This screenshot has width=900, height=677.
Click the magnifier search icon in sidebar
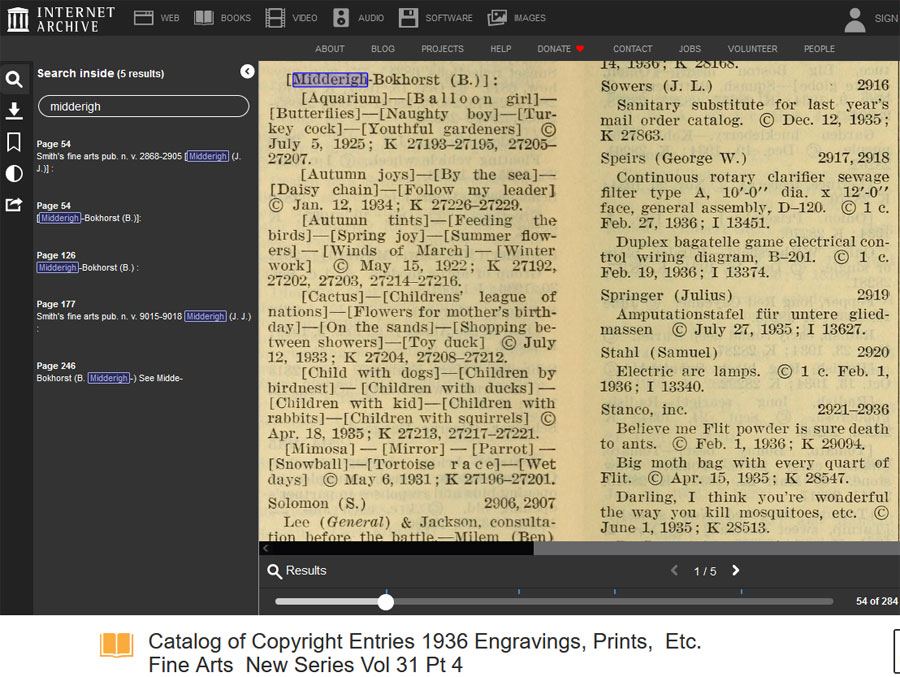coord(14,80)
